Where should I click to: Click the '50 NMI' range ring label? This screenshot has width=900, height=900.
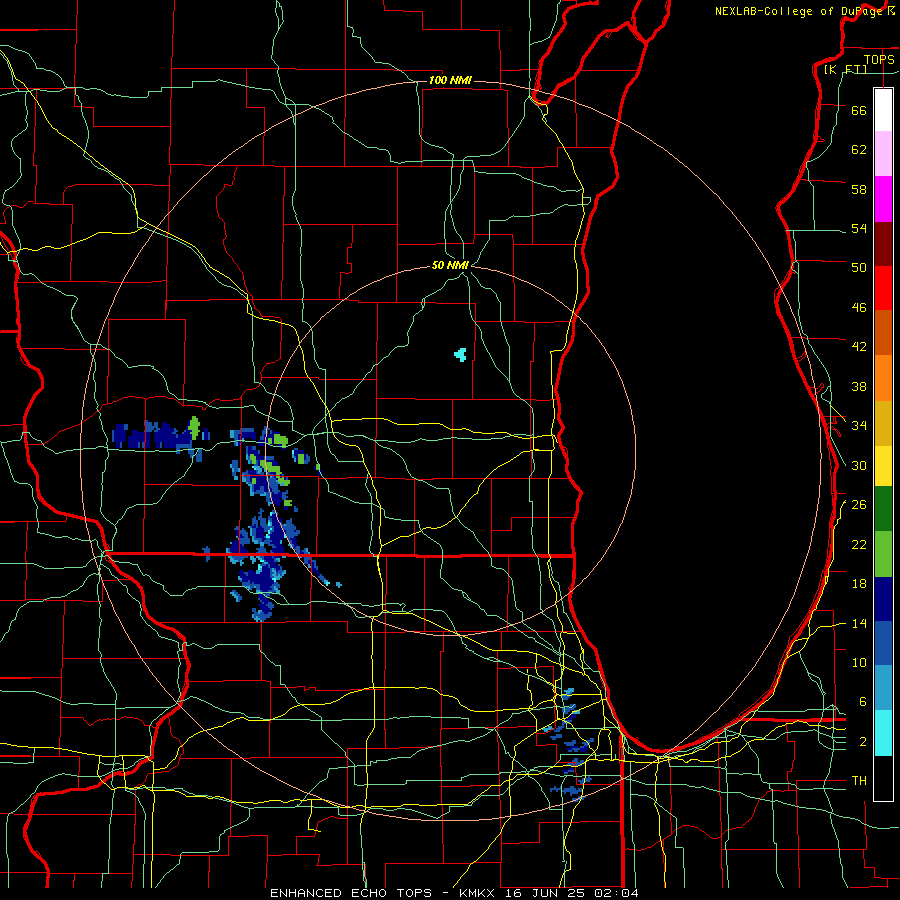[450, 265]
